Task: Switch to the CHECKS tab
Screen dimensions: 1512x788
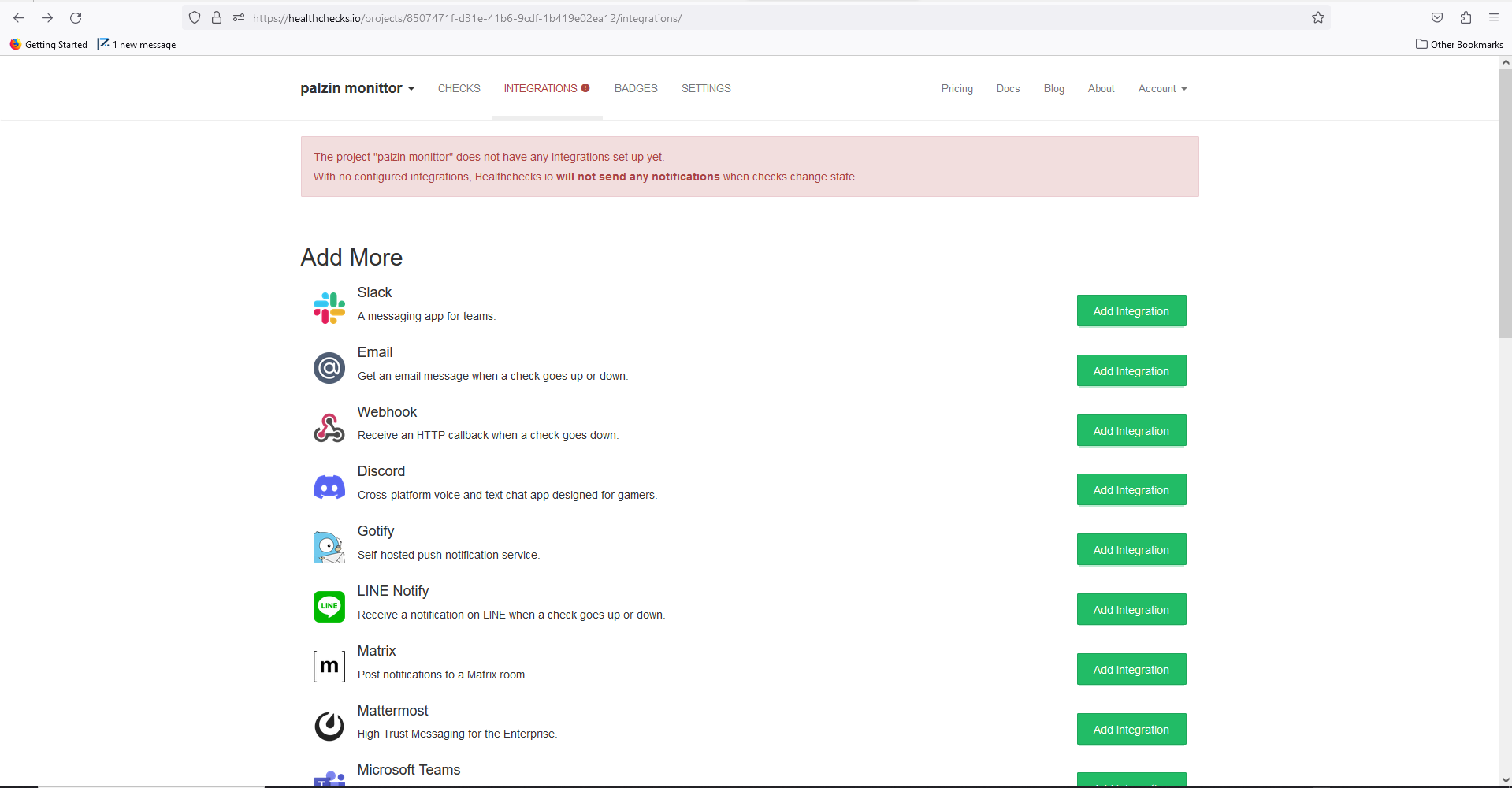Action: pyautogui.click(x=459, y=88)
